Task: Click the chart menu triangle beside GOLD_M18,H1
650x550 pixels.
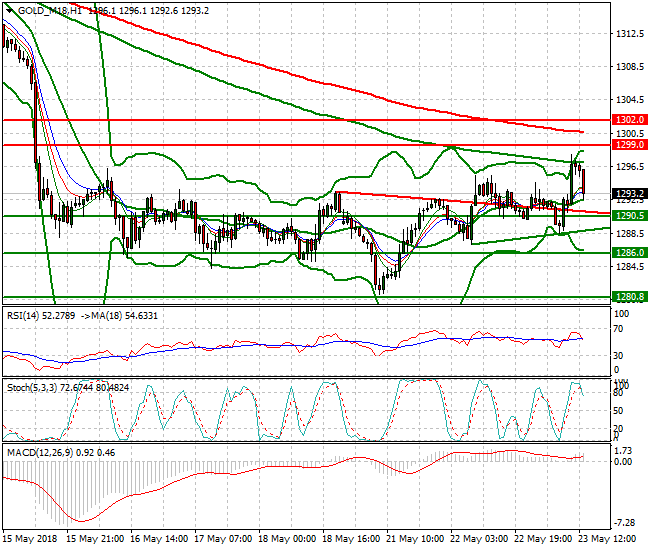Action: coord(9,11)
